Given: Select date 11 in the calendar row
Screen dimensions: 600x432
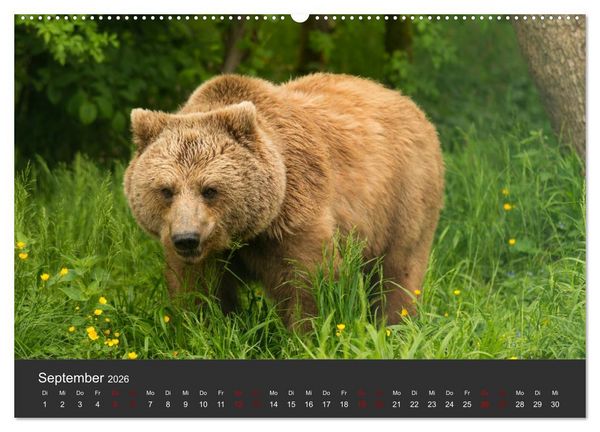Looking at the screenshot, I should pos(221,404).
